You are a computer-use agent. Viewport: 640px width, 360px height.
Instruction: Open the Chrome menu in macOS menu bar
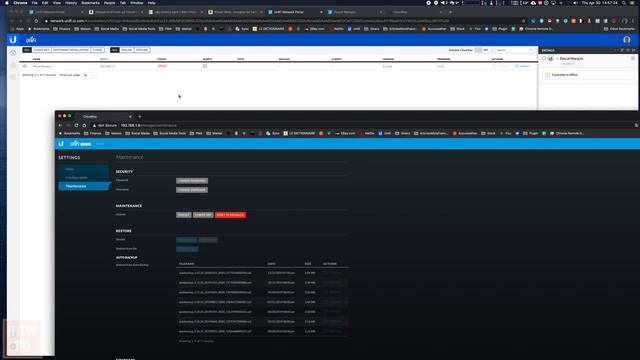(20, 3)
